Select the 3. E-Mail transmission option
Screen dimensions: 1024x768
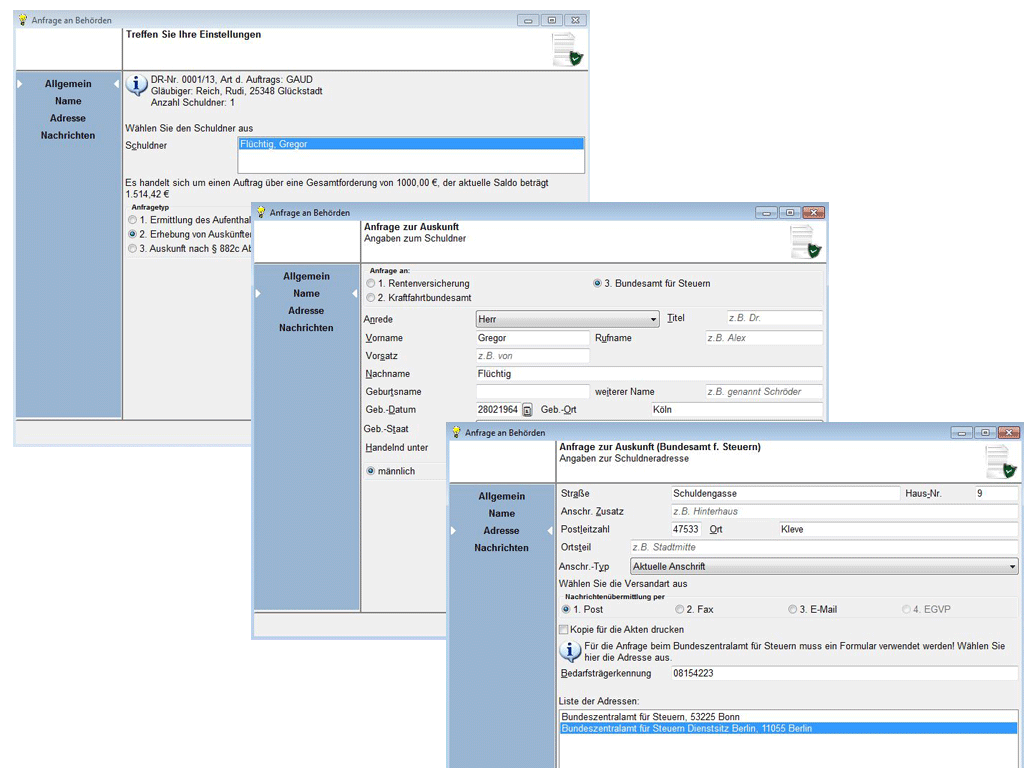click(792, 609)
